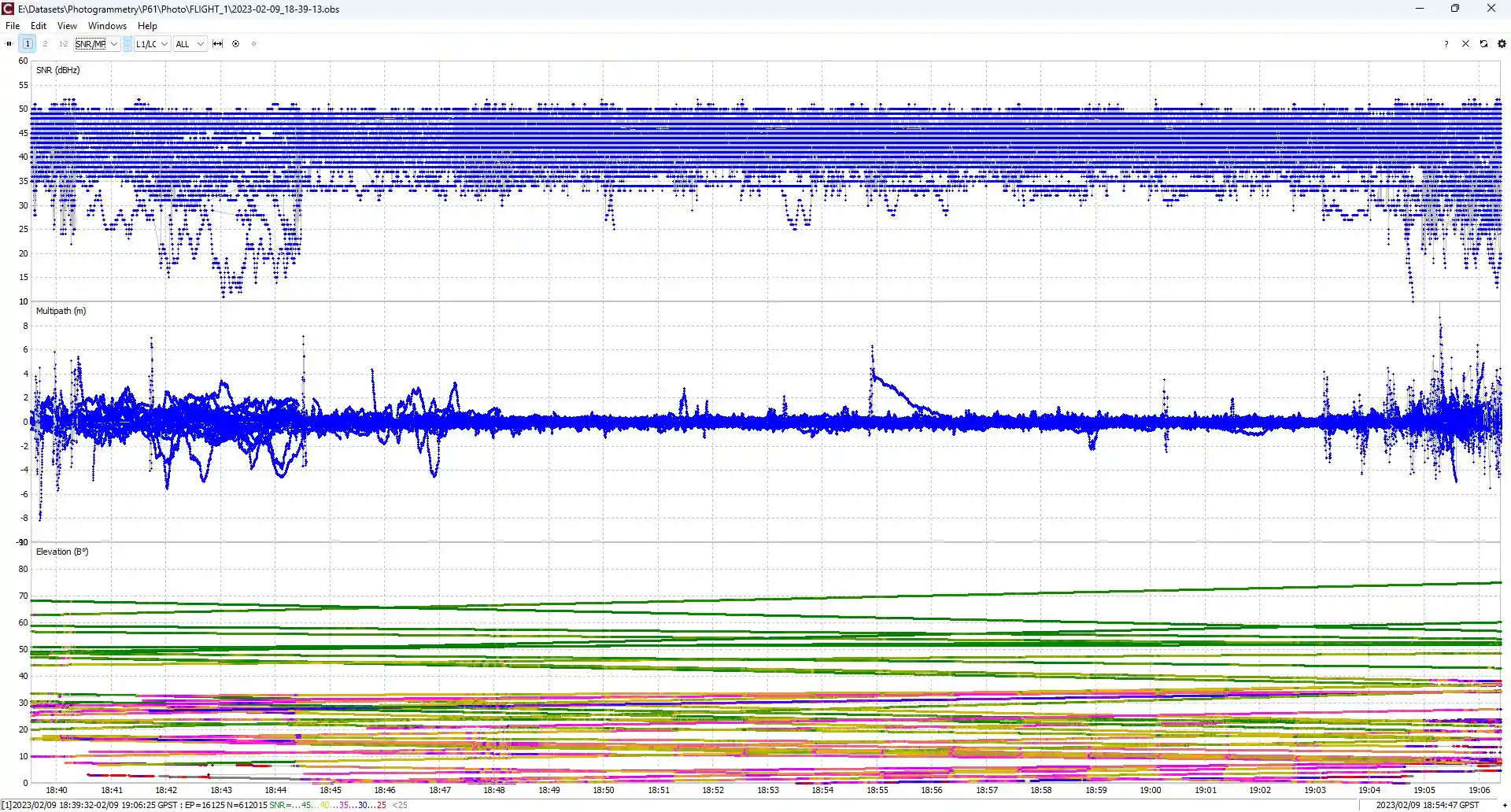Open plot options gear icon
Image resolution: width=1511 pixels, height=812 pixels.
pyautogui.click(x=1502, y=44)
